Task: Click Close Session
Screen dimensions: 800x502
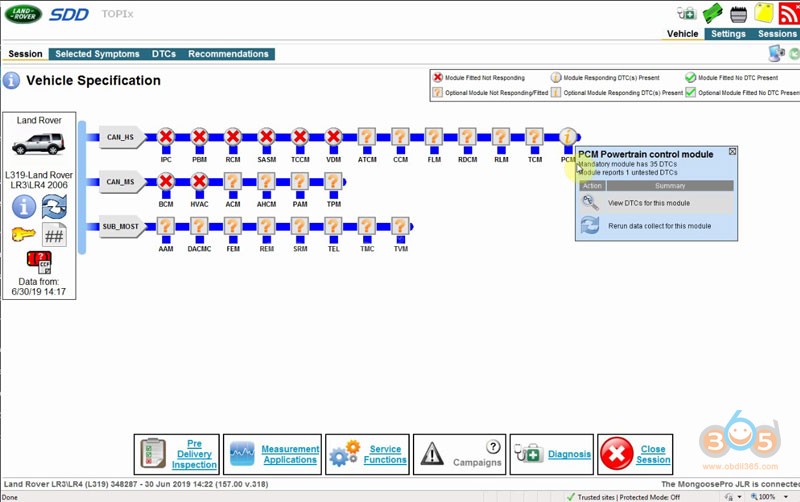Action: coord(635,455)
